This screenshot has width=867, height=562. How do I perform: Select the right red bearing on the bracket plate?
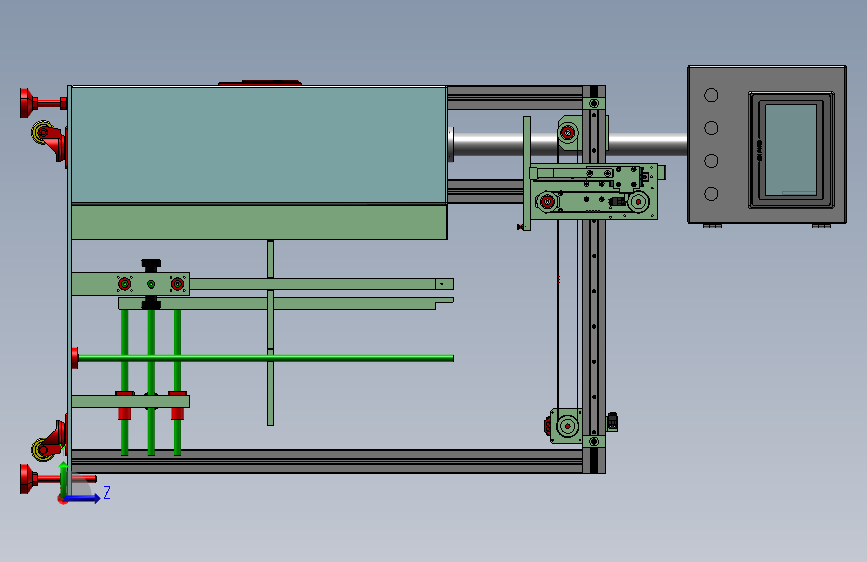pos(177,284)
